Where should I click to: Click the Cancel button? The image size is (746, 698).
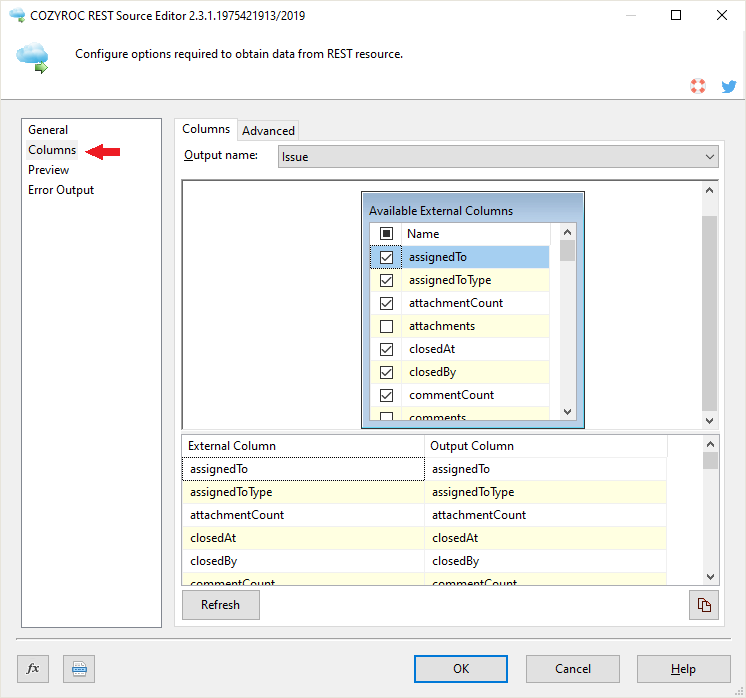pos(573,669)
